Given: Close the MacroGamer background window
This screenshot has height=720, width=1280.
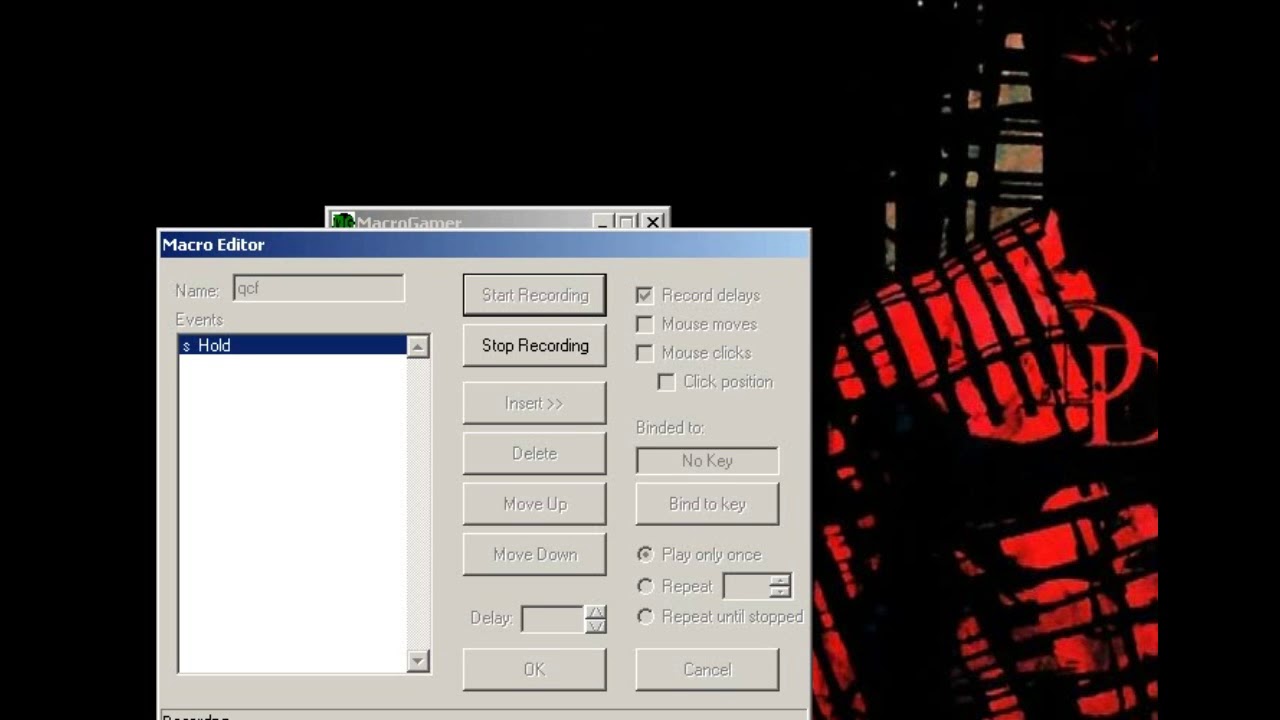Looking at the screenshot, I should (652, 222).
